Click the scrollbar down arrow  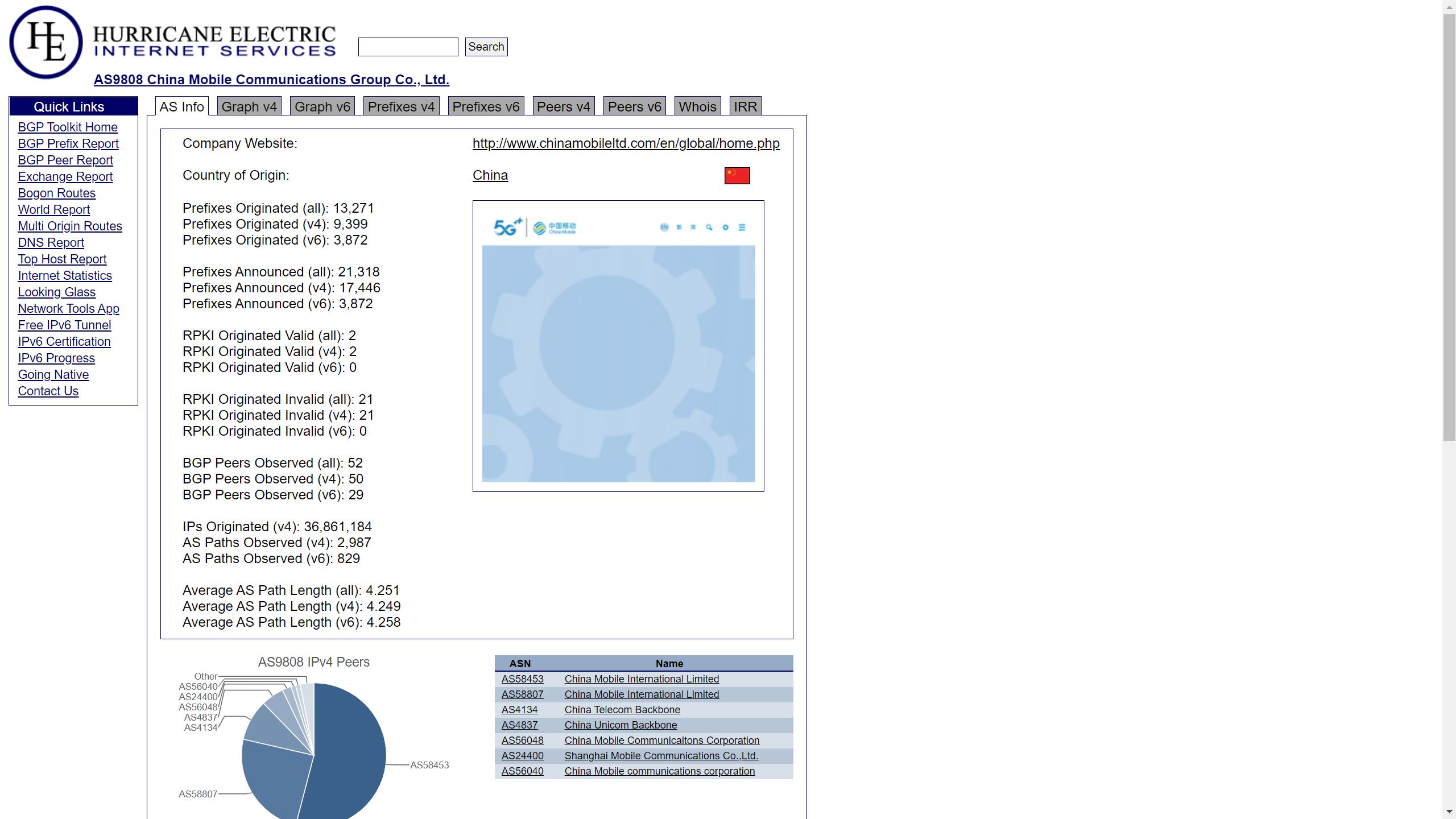(x=1449, y=812)
